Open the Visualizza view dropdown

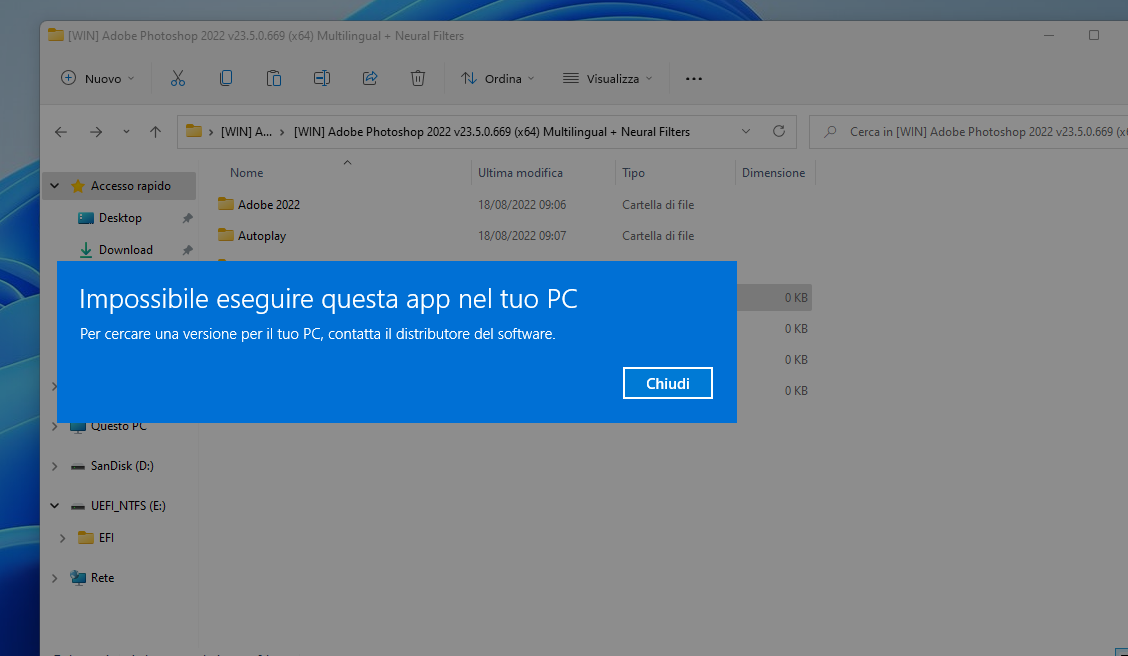coord(608,78)
